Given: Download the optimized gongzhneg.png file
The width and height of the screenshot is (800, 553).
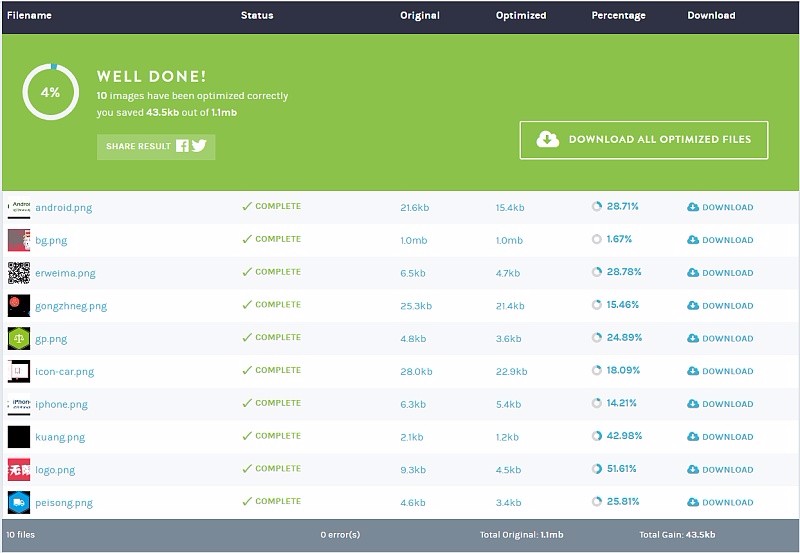Looking at the screenshot, I should pos(720,306).
